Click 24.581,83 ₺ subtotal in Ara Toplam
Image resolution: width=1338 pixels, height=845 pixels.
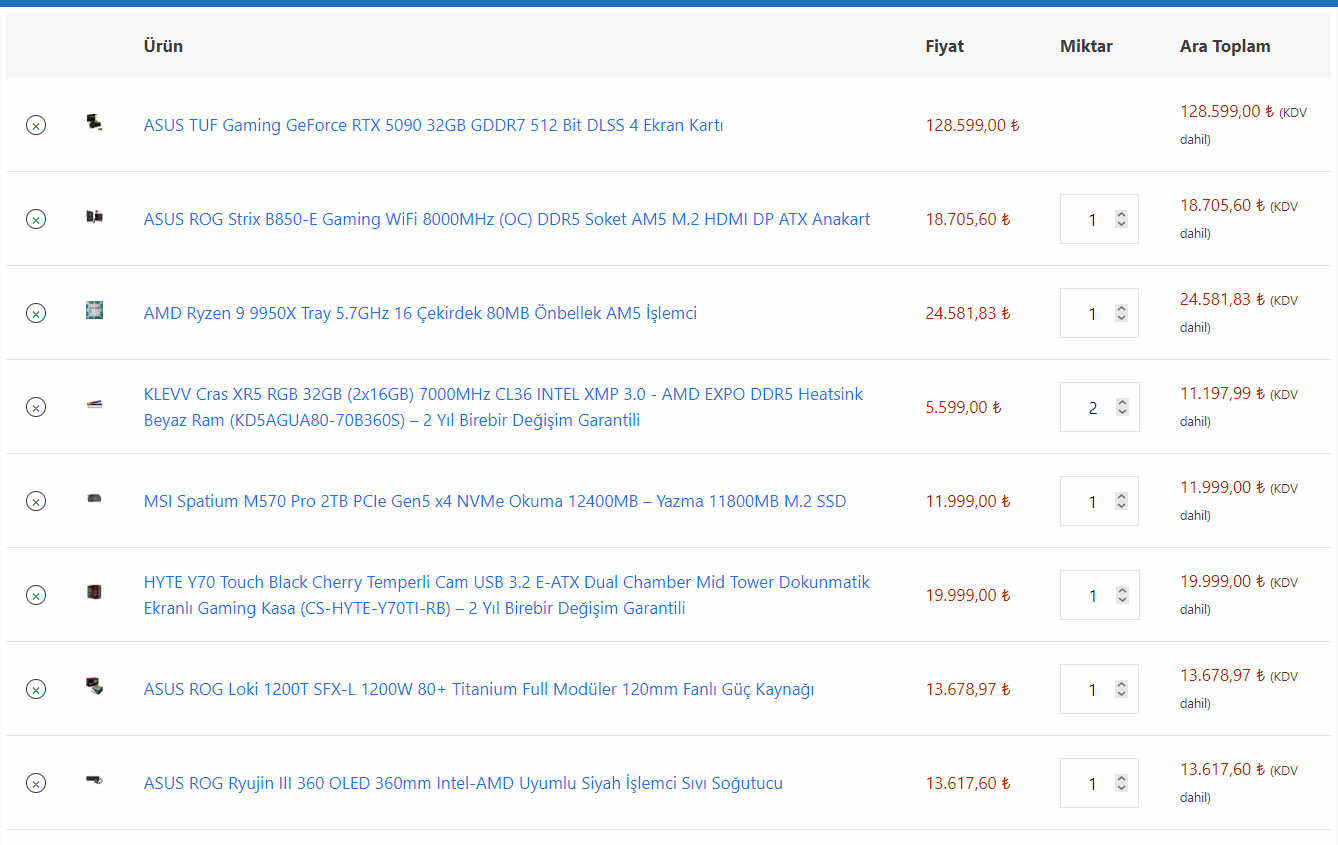click(1223, 300)
